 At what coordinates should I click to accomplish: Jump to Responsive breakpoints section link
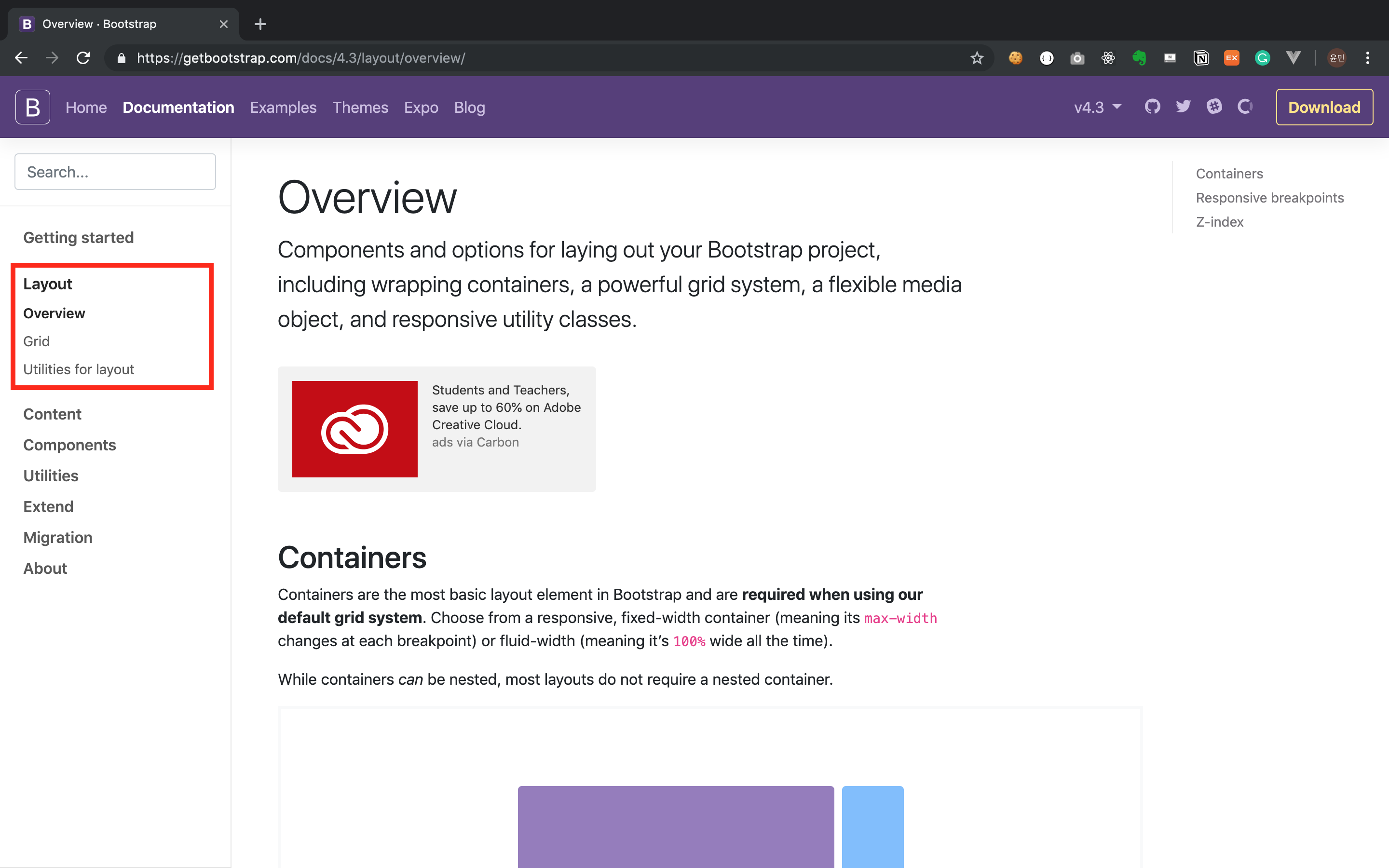pyautogui.click(x=1269, y=198)
